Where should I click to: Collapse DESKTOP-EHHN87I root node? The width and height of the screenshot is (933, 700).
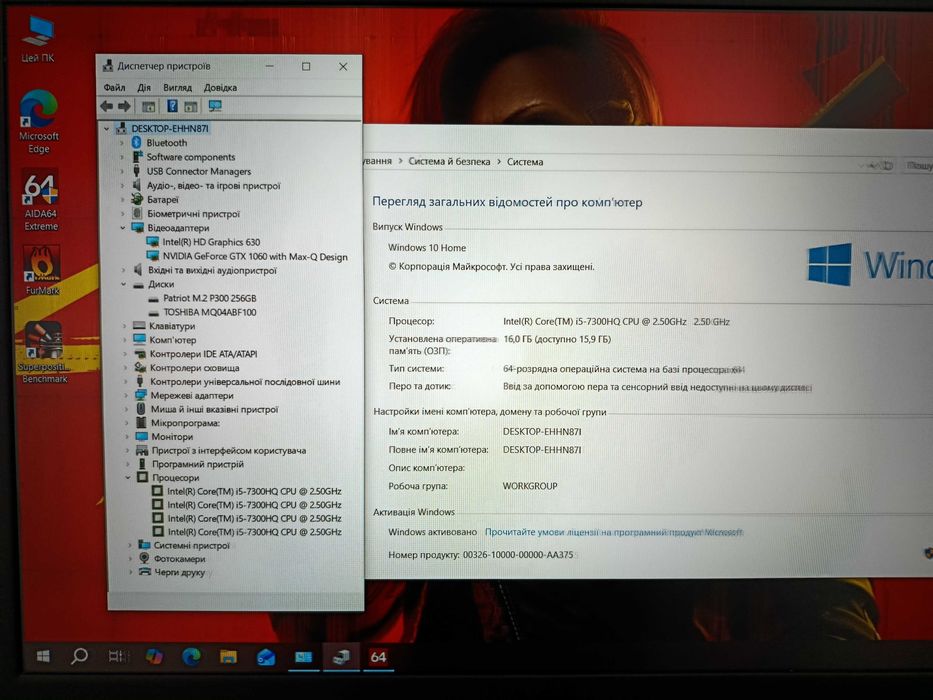coord(107,129)
